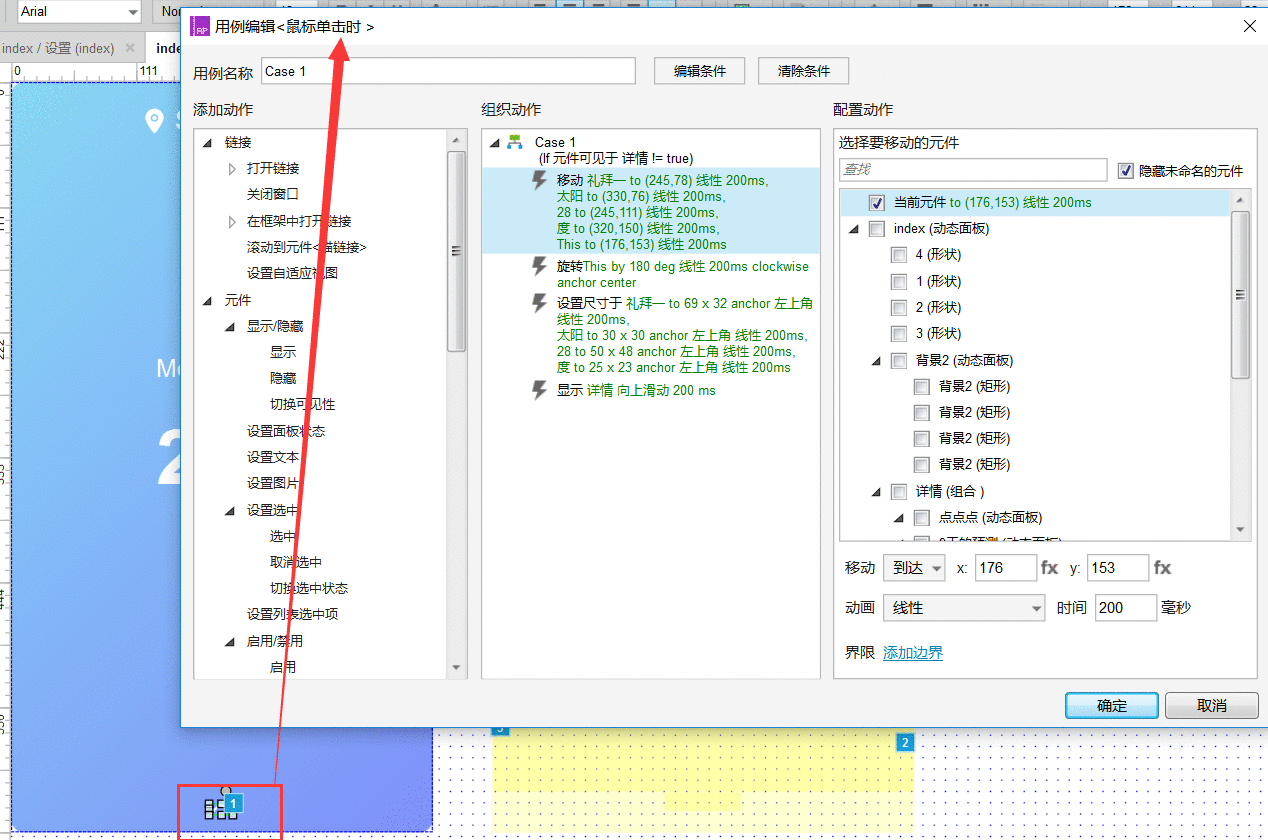This screenshot has height=840, width=1268.
Task: Open the fx editor for y value
Action: click(x=1162, y=568)
